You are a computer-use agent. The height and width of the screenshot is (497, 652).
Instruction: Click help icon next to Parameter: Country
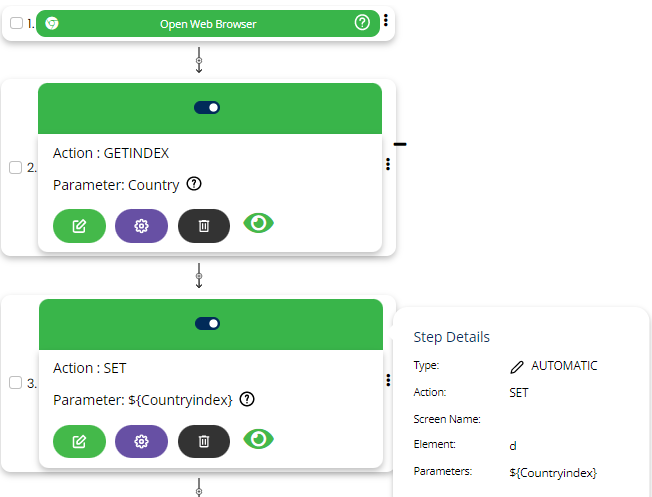pyautogui.click(x=194, y=184)
